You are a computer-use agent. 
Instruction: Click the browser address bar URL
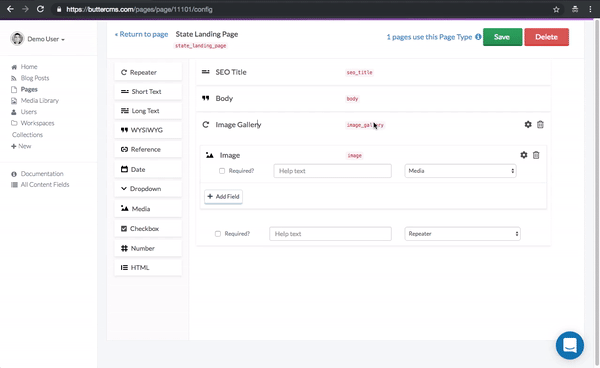point(139,10)
